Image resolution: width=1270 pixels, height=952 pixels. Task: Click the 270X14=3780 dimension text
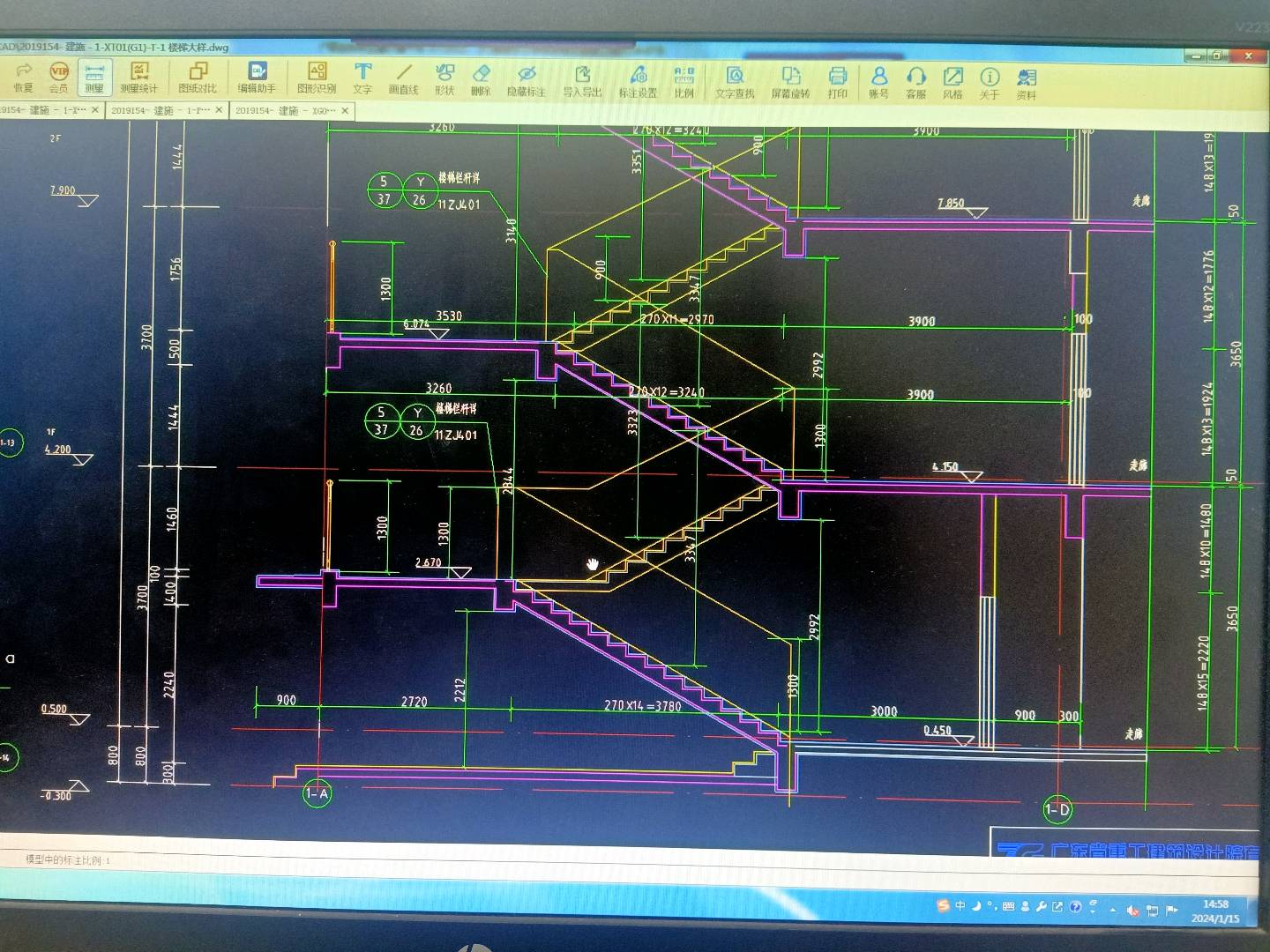click(643, 705)
